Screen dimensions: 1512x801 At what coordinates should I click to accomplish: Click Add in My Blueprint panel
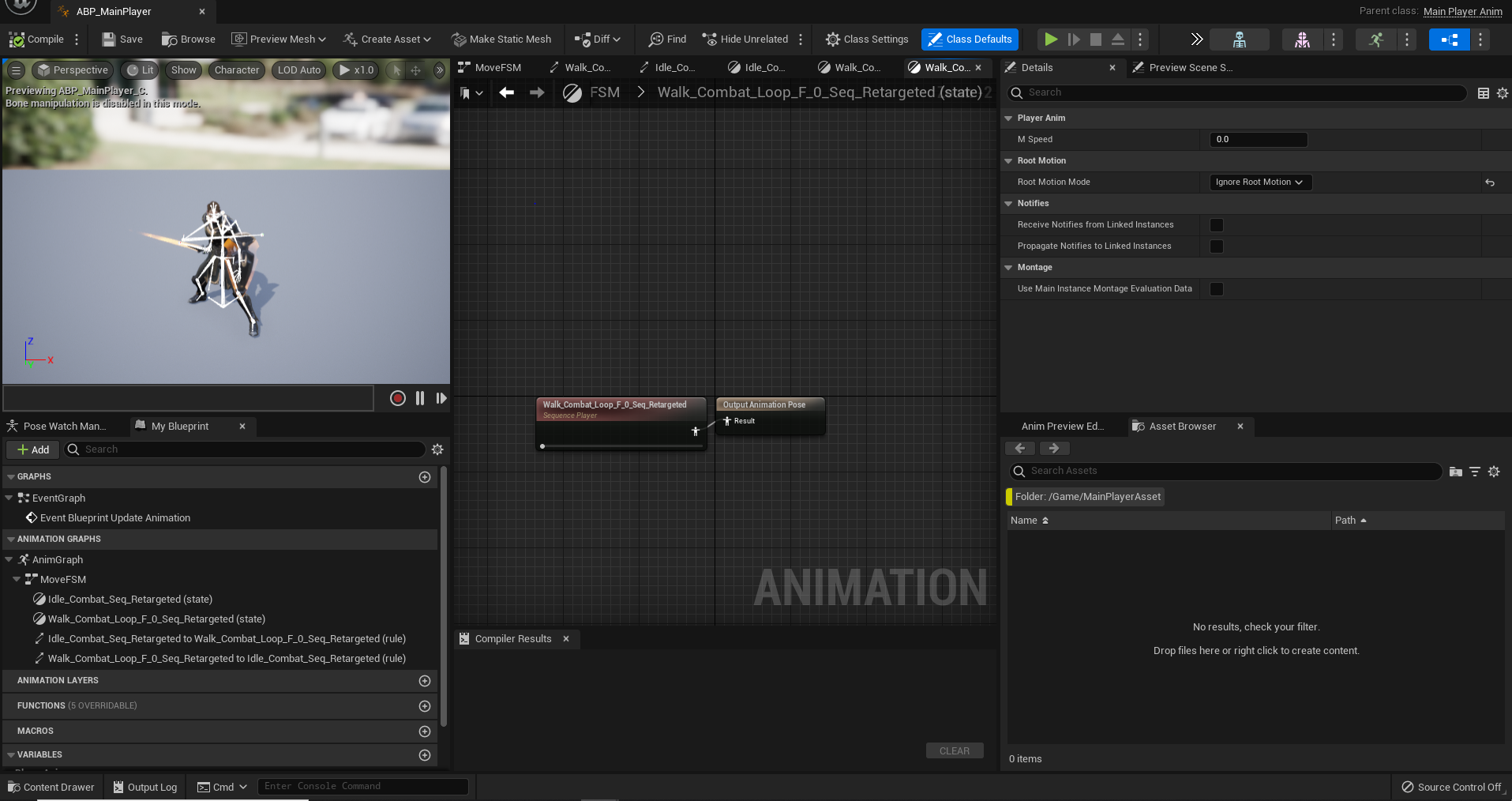pos(33,449)
